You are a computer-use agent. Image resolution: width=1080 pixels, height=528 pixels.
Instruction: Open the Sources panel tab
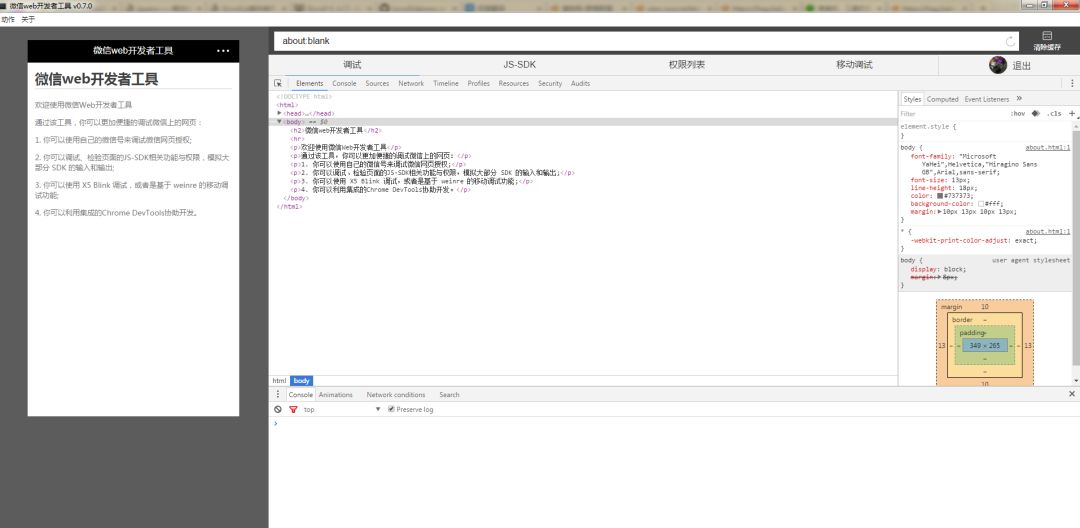click(x=377, y=83)
